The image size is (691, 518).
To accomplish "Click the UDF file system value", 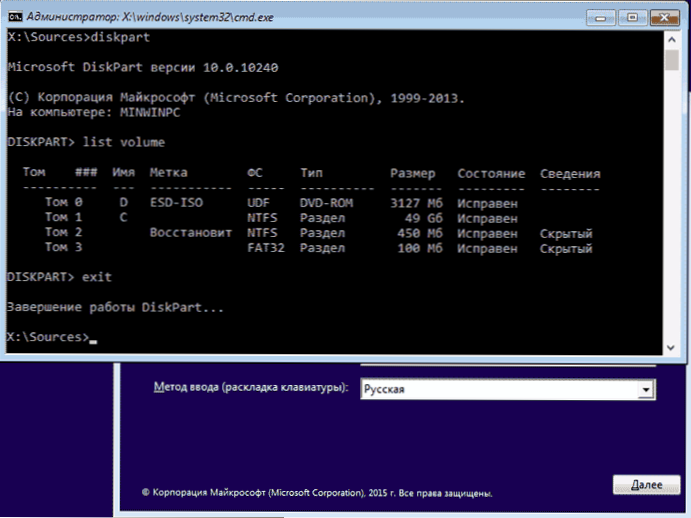I will (x=258, y=203).
